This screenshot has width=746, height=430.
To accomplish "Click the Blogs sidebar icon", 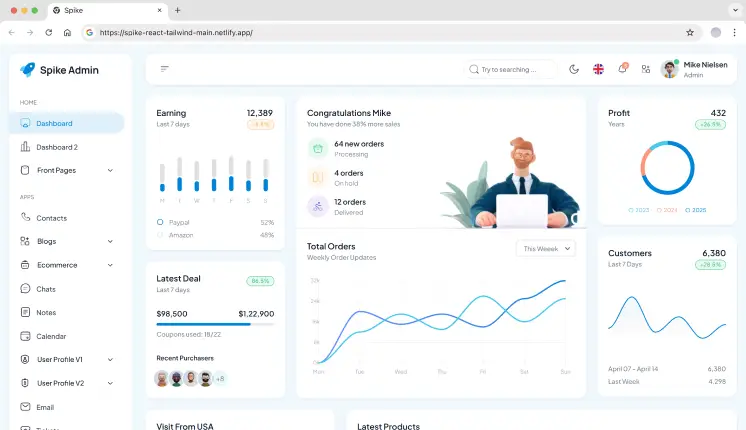I will click(25, 241).
